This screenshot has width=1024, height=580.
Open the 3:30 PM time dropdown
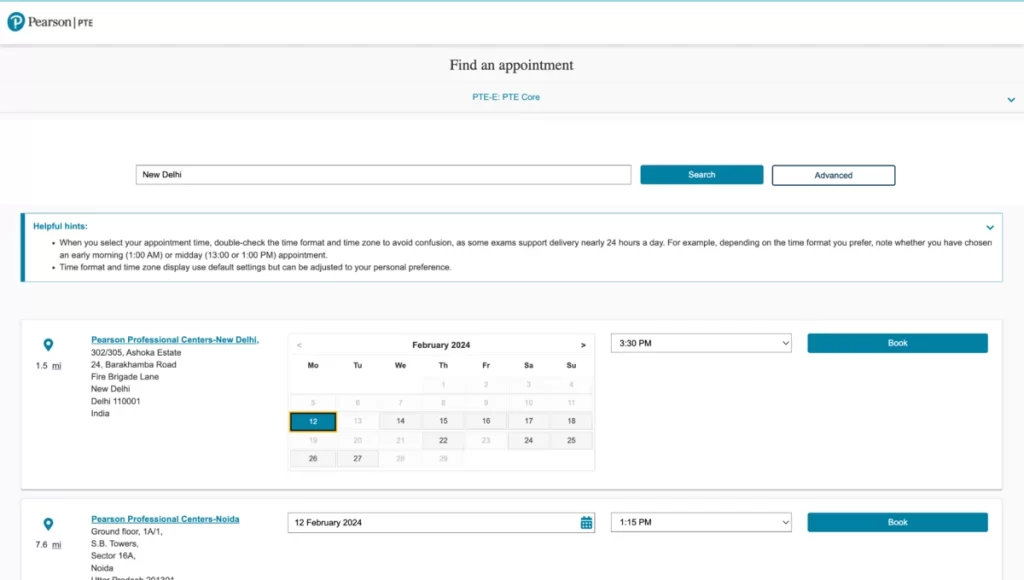click(700, 342)
